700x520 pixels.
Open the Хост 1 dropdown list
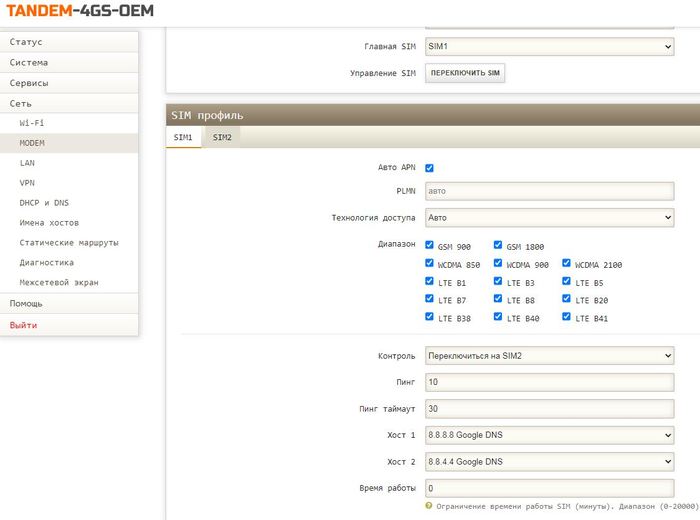point(549,436)
